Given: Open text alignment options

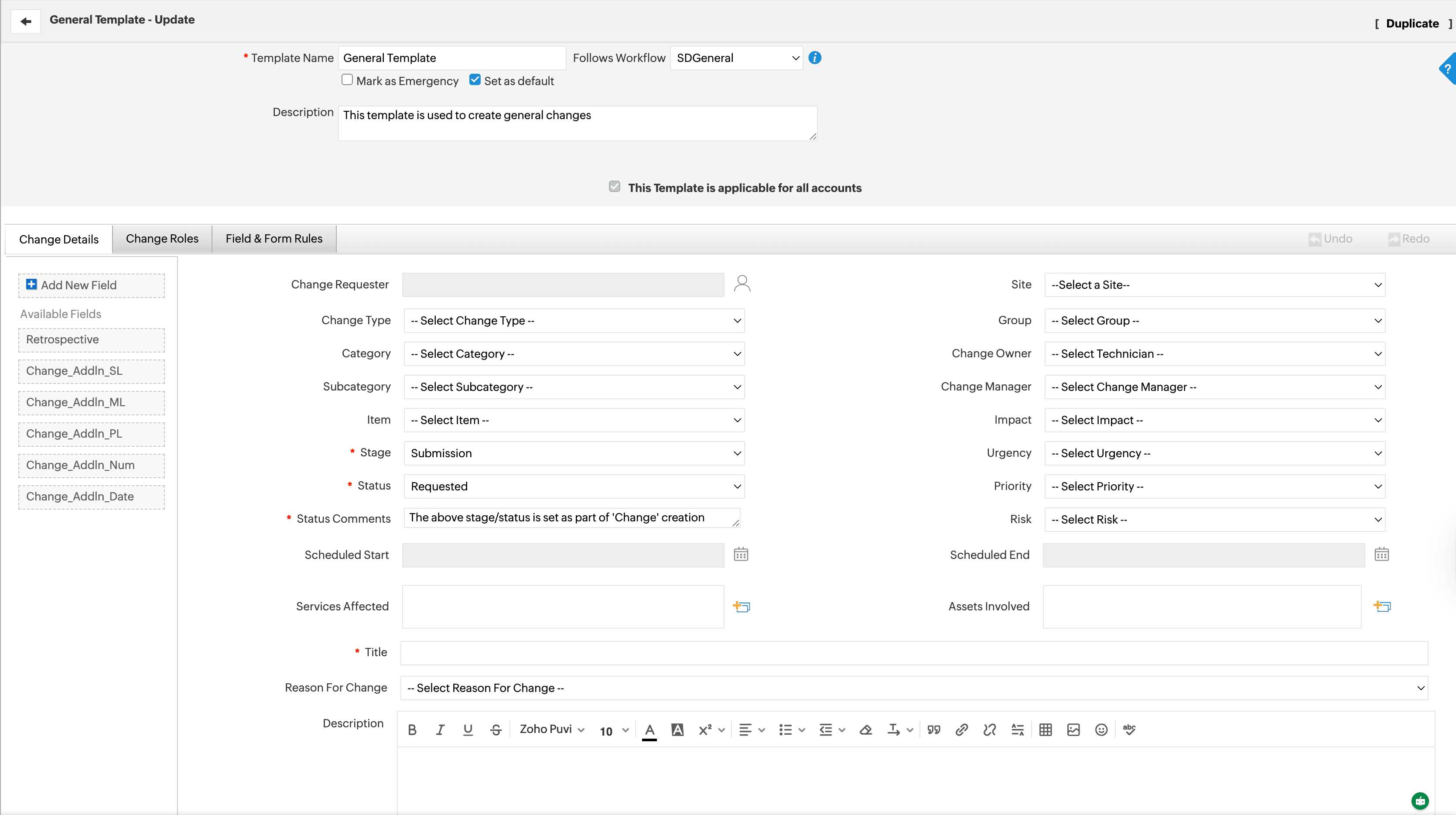Looking at the screenshot, I should click(x=752, y=729).
